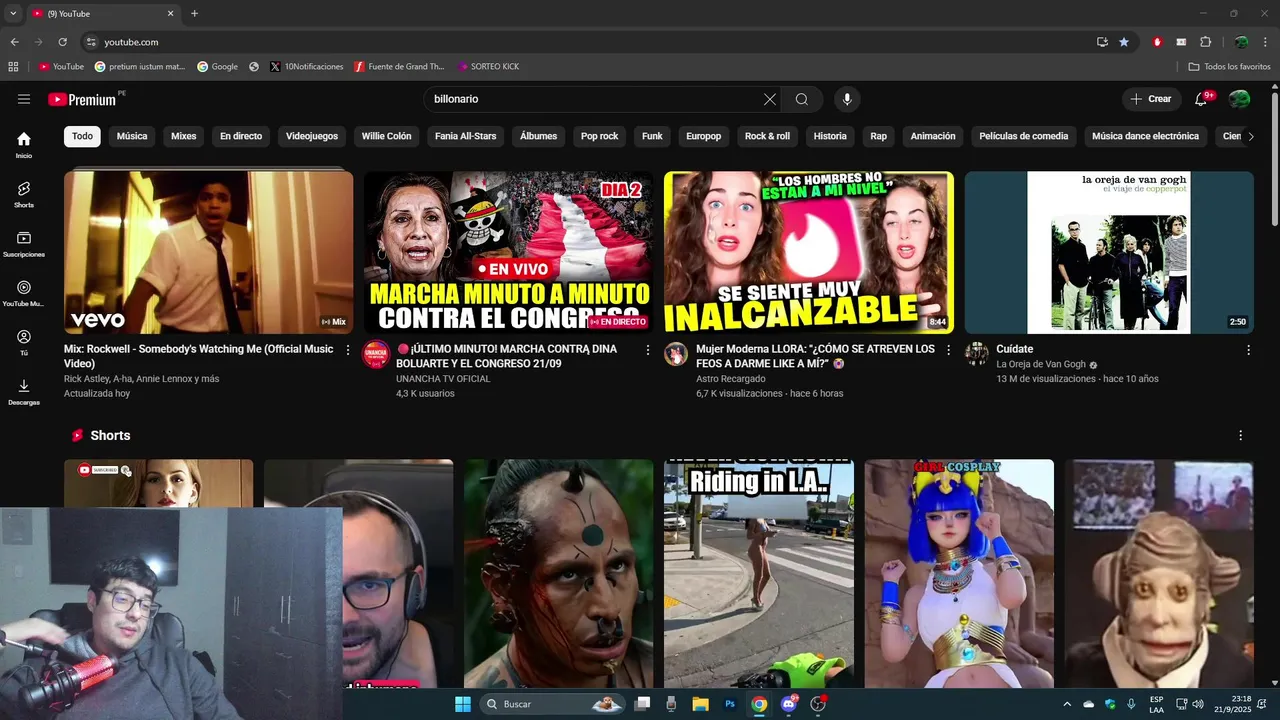Open Todos los favoritos folder
This screenshot has width=1280, height=720.
pyautogui.click(x=1229, y=67)
